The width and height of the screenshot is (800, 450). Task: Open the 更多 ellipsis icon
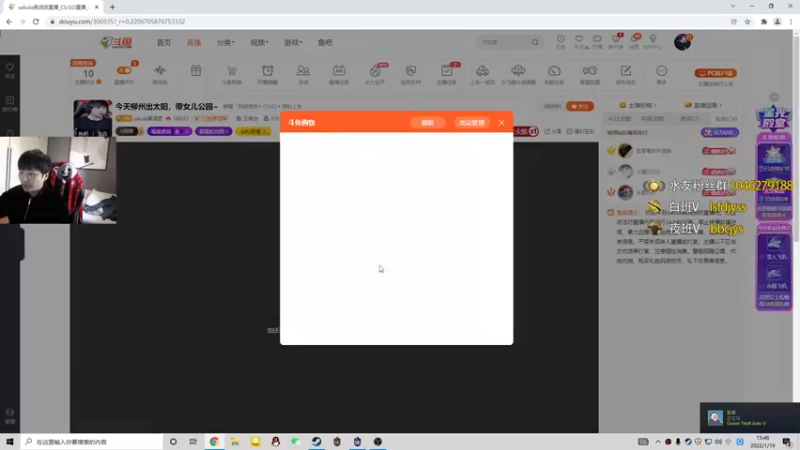coord(661,73)
